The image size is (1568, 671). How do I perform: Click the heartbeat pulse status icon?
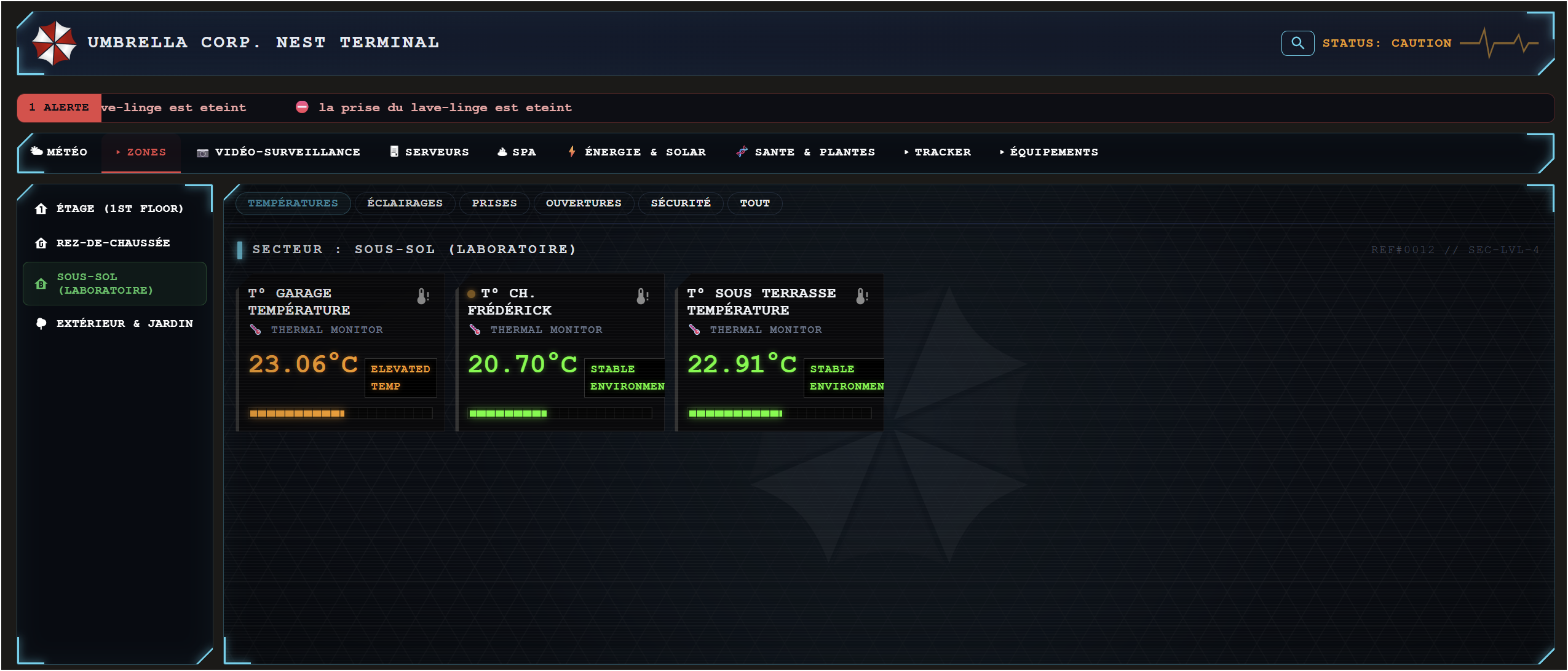click(1499, 43)
